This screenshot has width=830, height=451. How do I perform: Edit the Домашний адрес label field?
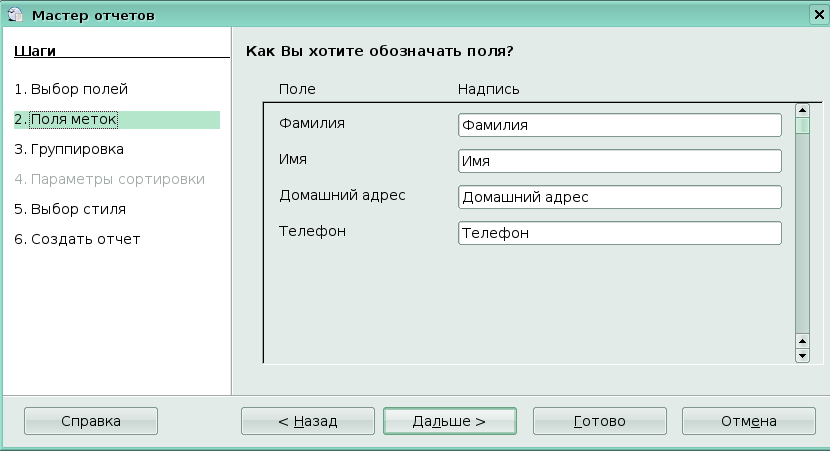[619, 197]
